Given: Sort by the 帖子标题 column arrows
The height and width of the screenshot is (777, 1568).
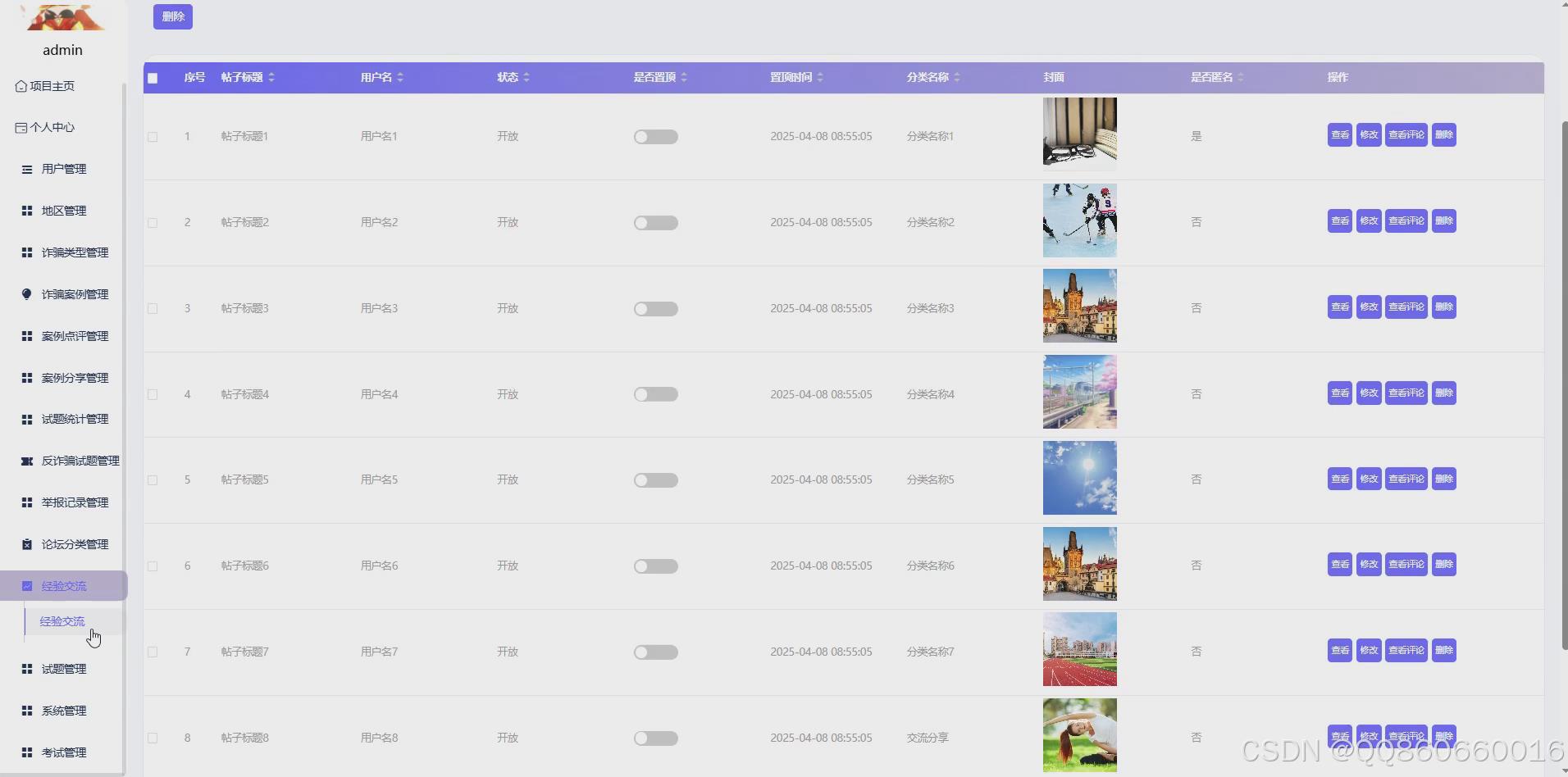Looking at the screenshot, I should click(271, 77).
